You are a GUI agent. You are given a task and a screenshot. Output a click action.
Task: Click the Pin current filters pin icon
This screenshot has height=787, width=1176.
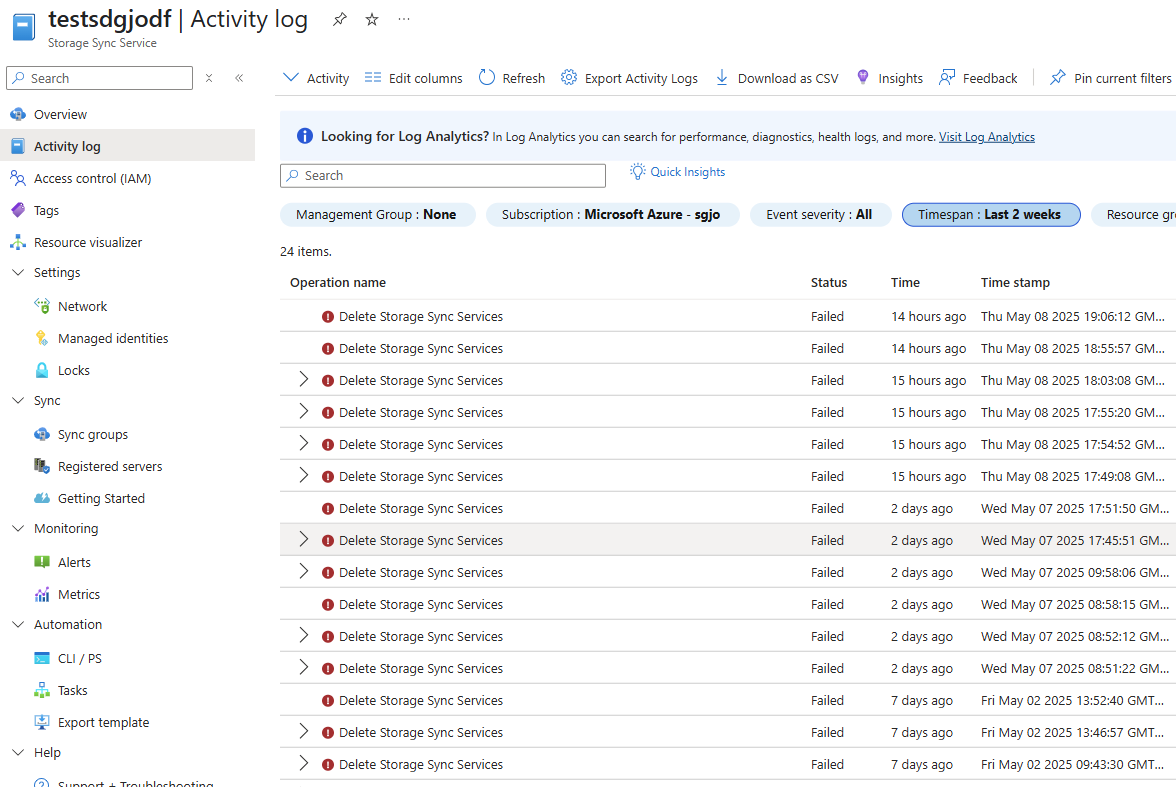click(x=1058, y=77)
